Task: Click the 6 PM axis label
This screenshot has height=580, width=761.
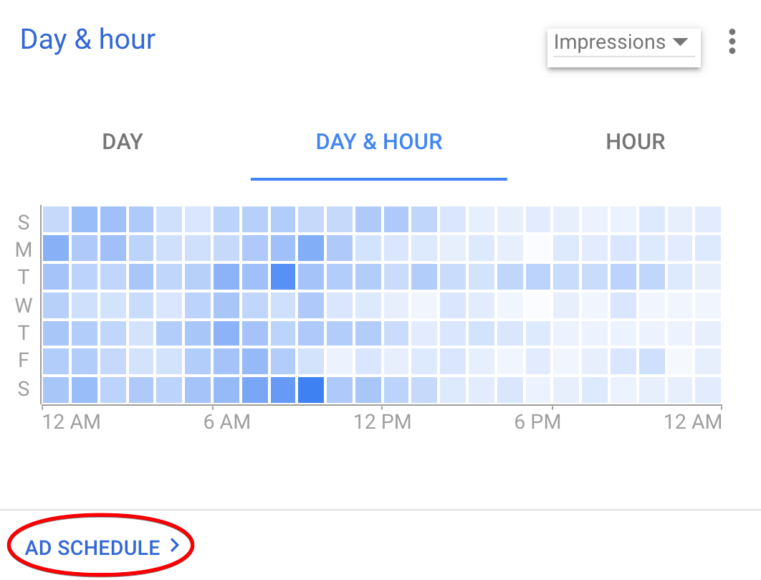Action: coord(537,422)
